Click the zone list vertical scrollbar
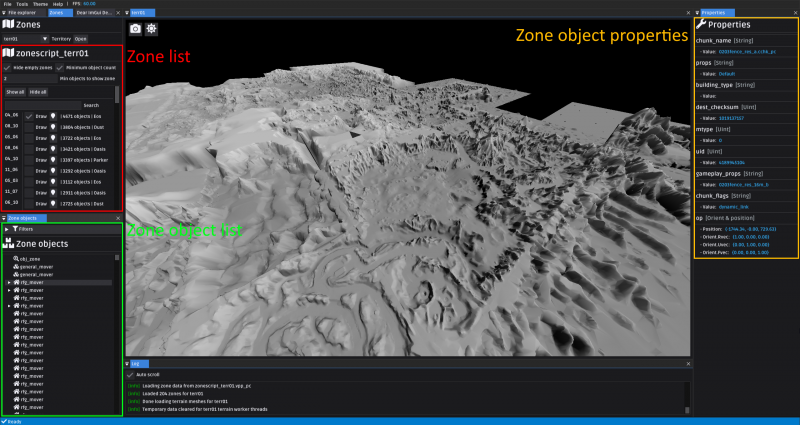This screenshot has width=800, height=425. pyautogui.click(x=117, y=95)
